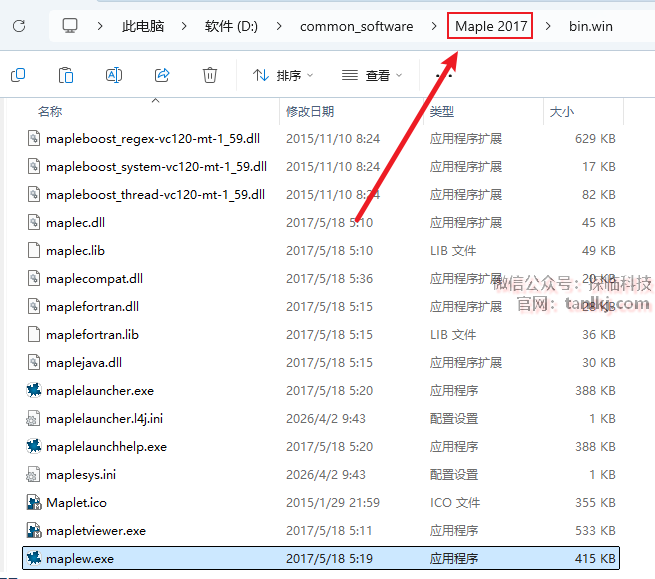The image size is (655, 579).
Task: Go to 此电脑 in breadcrumb
Action: click(143, 26)
